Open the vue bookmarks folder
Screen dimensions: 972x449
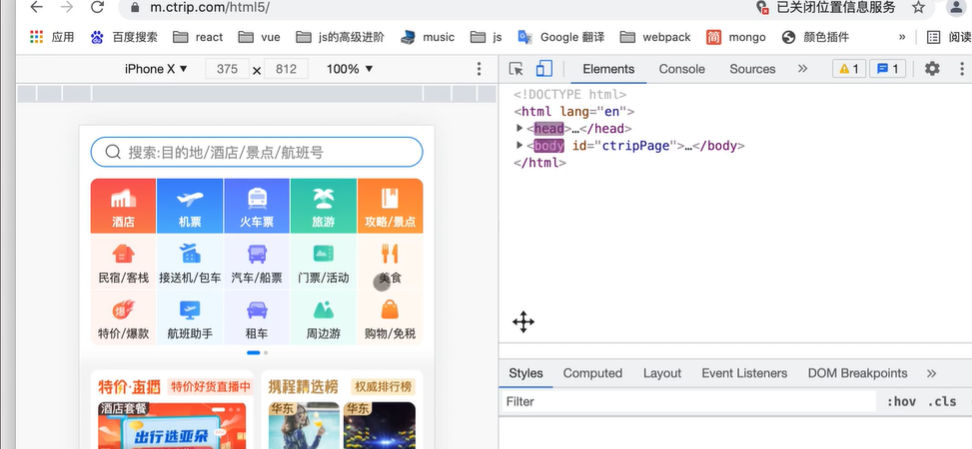(x=260, y=37)
